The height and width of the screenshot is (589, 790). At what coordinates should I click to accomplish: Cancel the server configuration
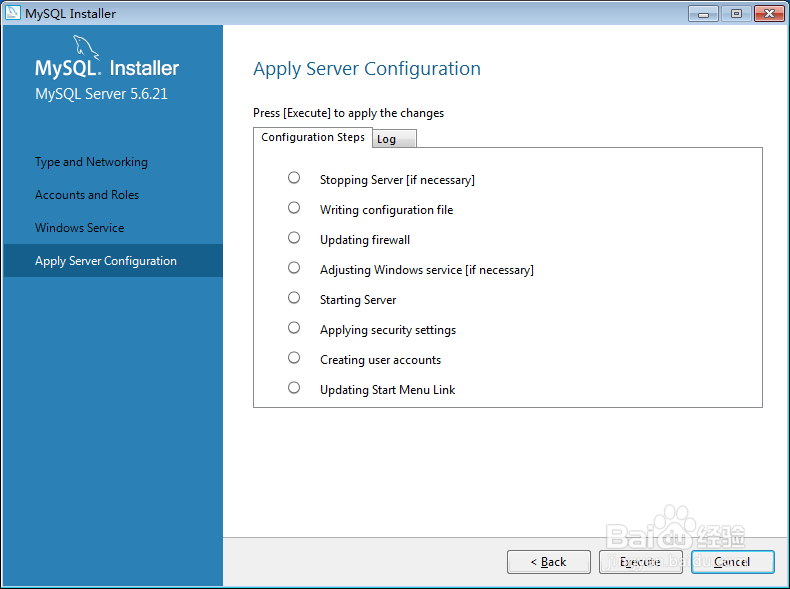(x=733, y=562)
